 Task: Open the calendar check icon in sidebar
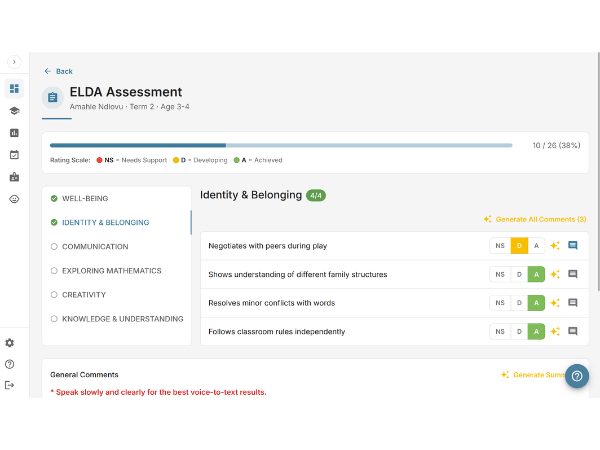coord(14,155)
